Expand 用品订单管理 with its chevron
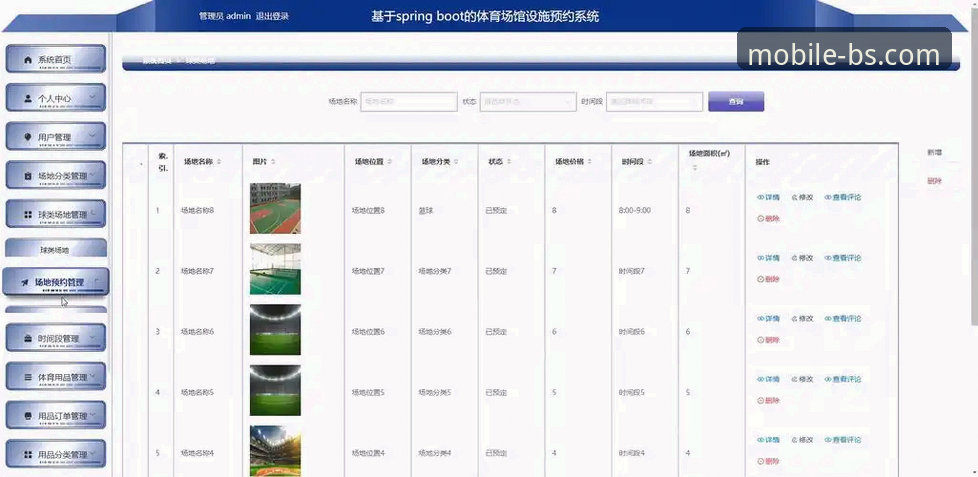 pyautogui.click(x=92, y=415)
